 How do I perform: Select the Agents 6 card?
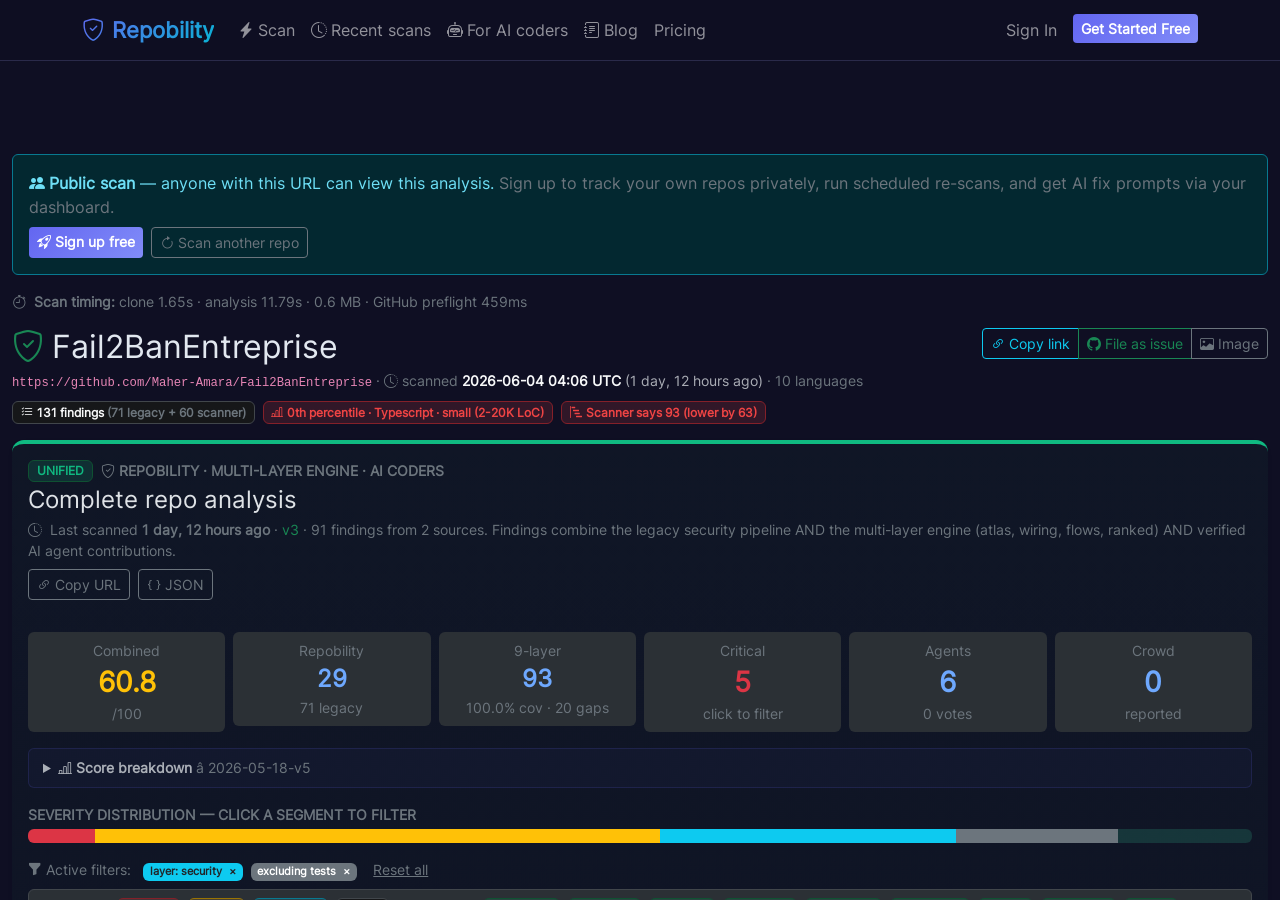tap(948, 682)
